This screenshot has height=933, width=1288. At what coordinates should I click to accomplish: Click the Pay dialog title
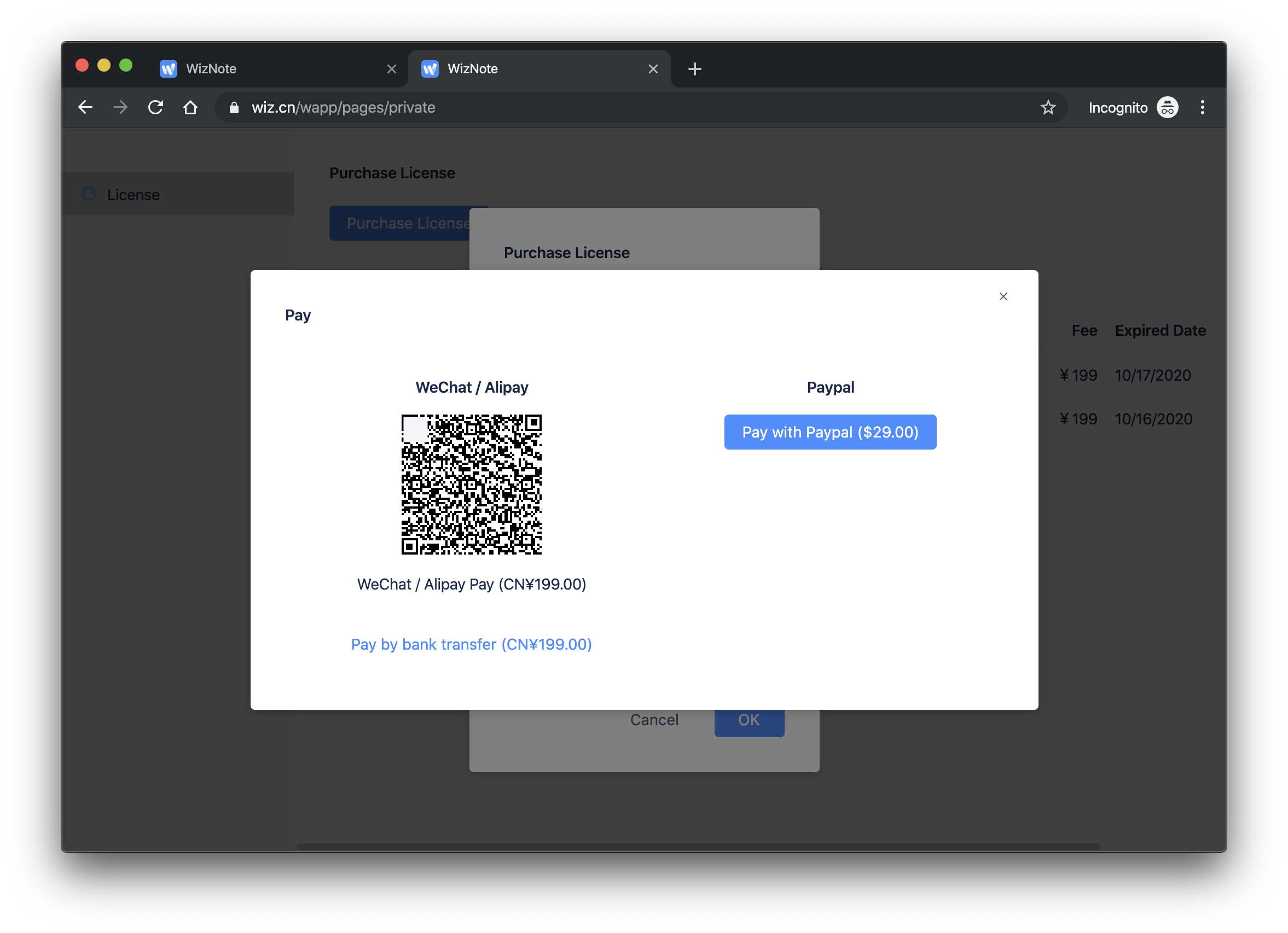[298, 315]
